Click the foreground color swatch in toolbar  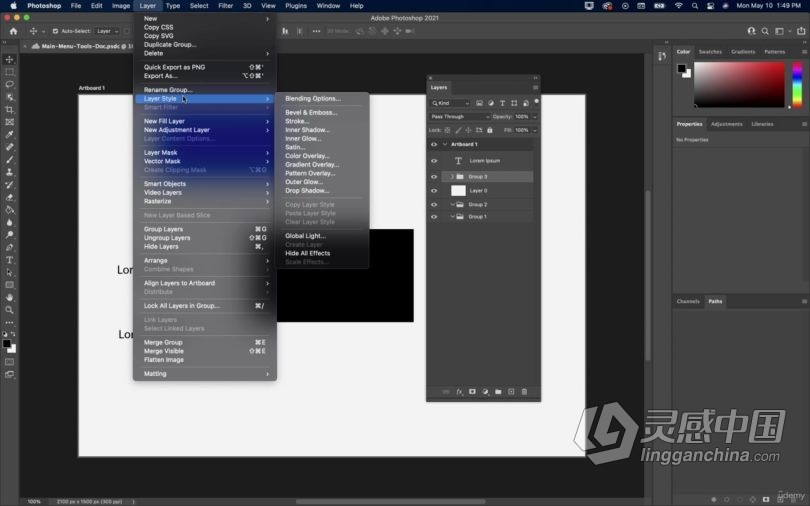7,343
